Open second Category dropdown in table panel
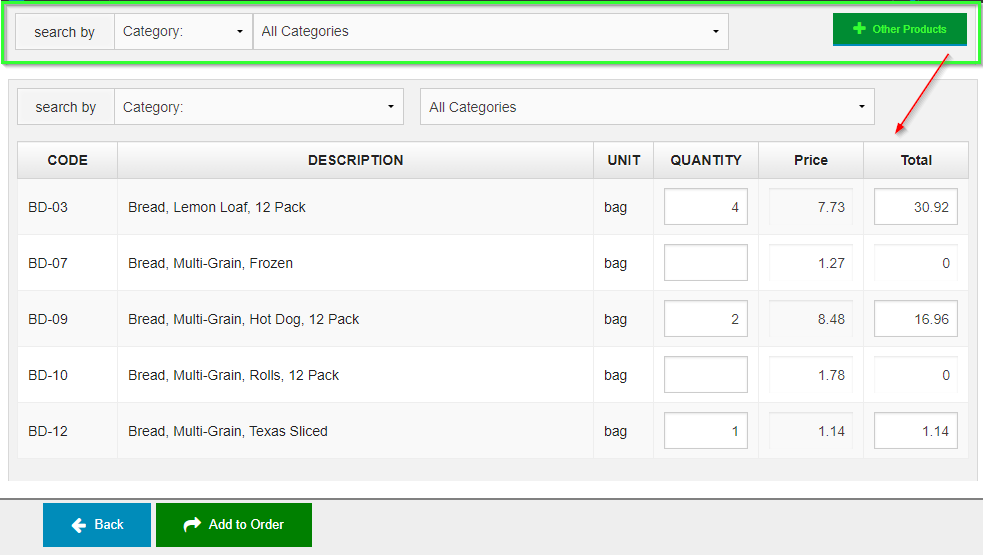The width and height of the screenshot is (983, 555). [x=259, y=107]
